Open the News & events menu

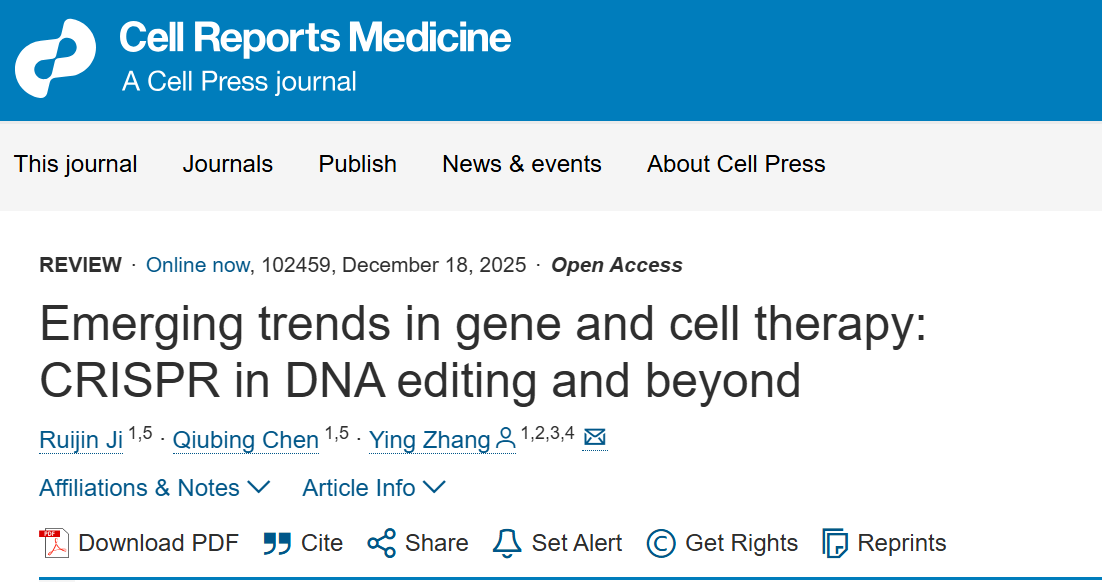pyautogui.click(x=522, y=164)
